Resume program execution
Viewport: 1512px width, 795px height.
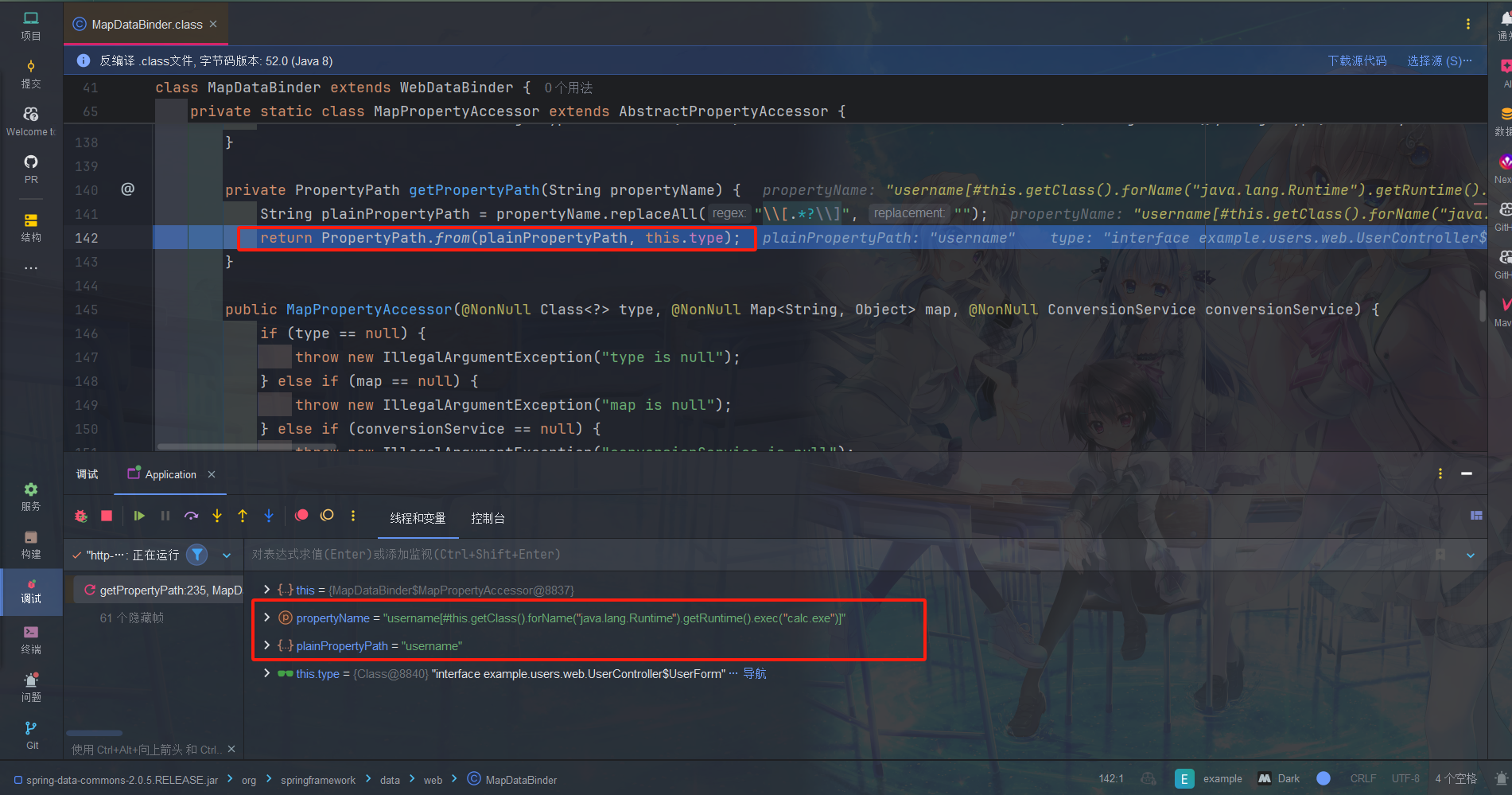click(139, 516)
